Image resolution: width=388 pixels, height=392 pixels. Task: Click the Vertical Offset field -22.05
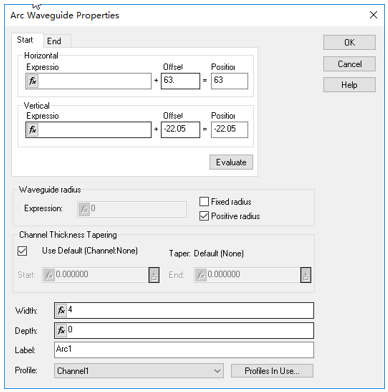tap(180, 130)
